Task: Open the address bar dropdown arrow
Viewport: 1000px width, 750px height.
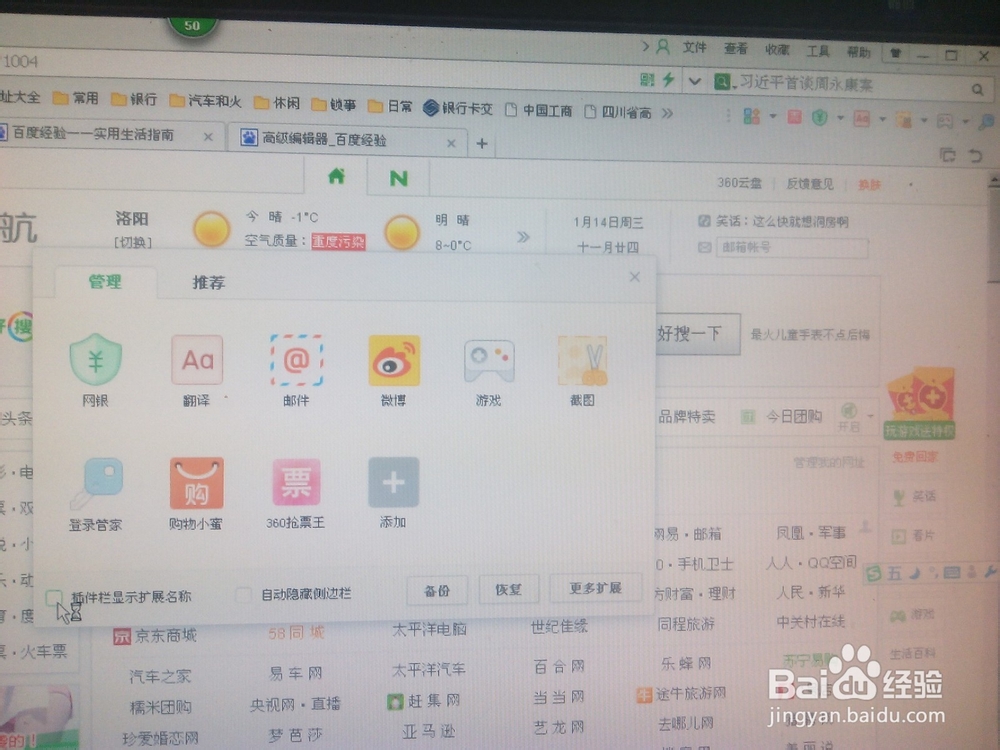Action: pos(693,82)
